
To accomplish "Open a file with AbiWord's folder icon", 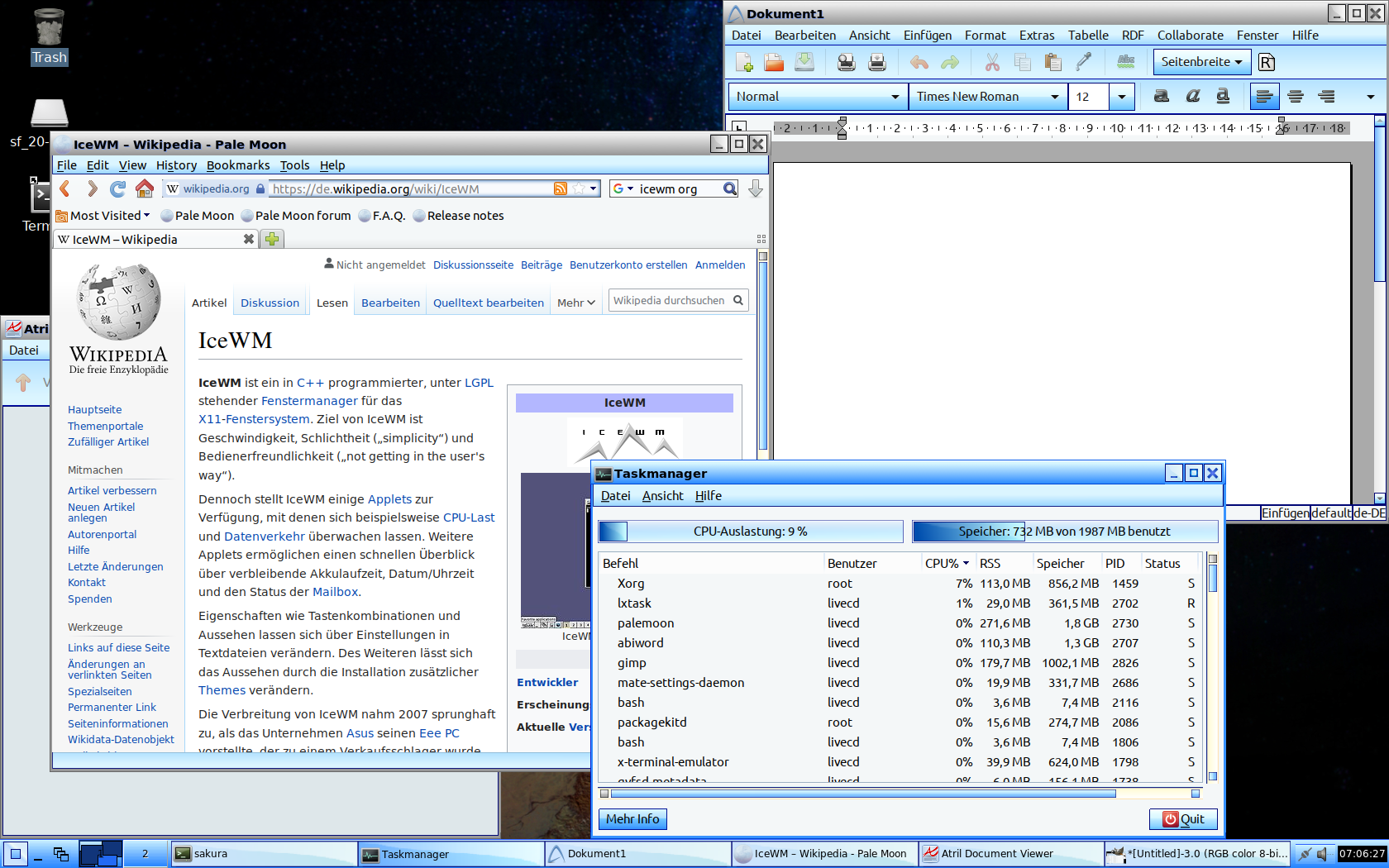I will [x=774, y=62].
